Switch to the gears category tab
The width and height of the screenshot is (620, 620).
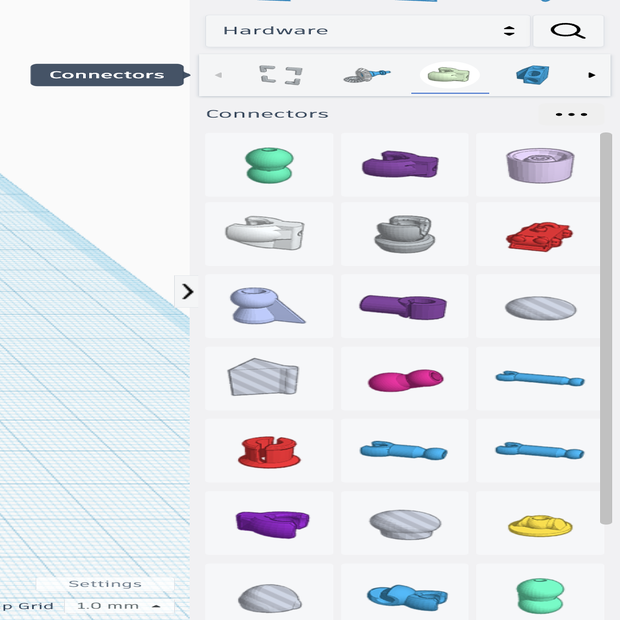pyautogui.click(x=366, y=75)
